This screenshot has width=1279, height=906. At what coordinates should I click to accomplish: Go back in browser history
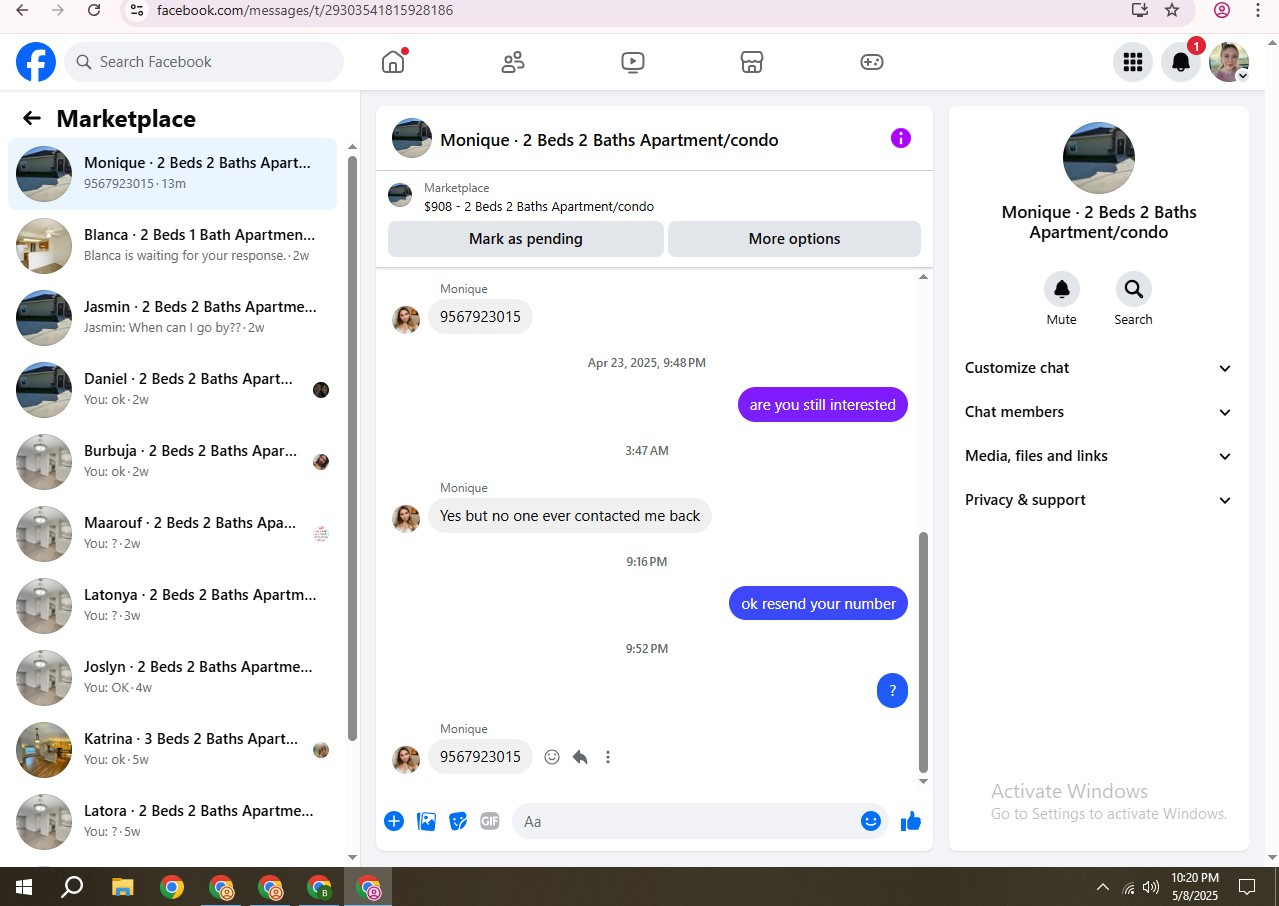pos(22,10)
